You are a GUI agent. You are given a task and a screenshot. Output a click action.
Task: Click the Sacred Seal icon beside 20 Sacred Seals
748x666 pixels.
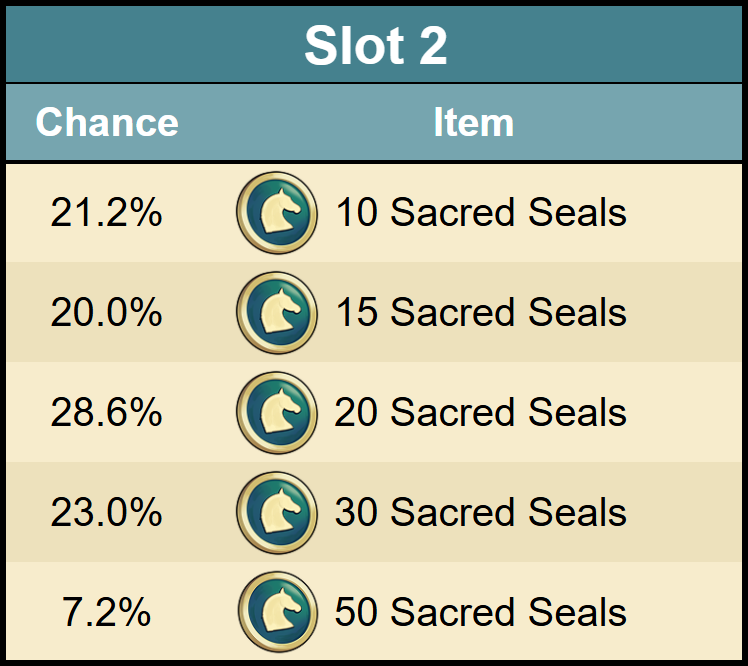point(277,413)
